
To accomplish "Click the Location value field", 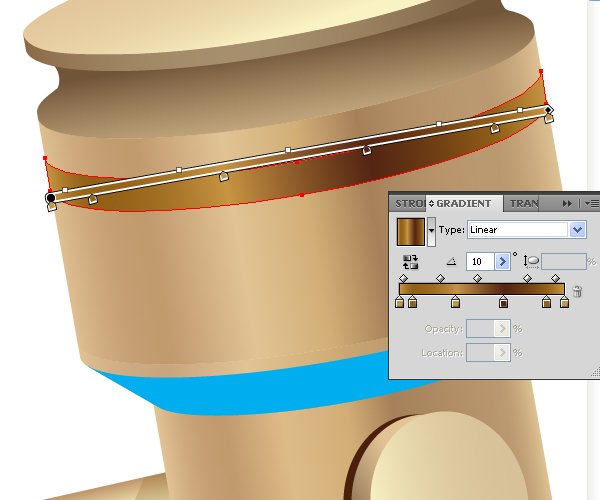I will pyautogui.click(x=480, y=352).
